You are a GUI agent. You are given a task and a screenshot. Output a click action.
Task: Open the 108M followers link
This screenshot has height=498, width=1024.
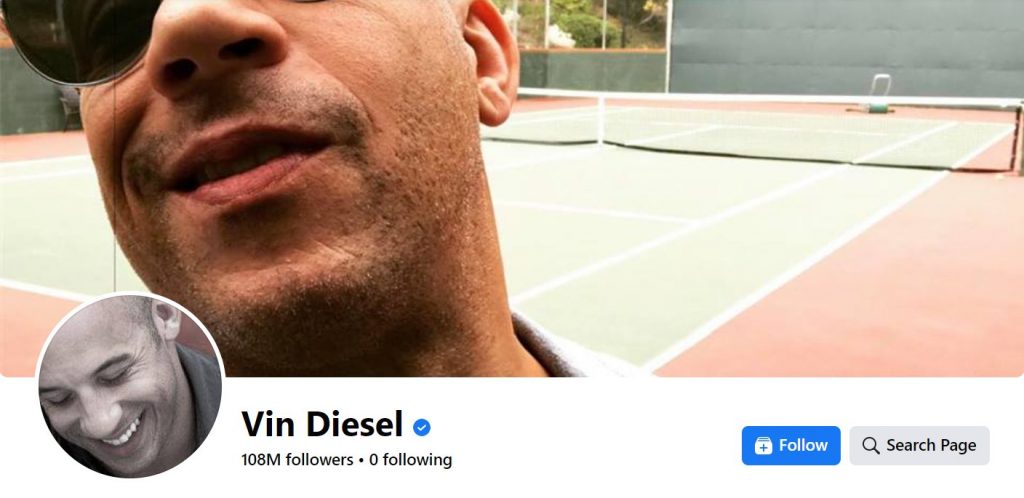point(296,460)
